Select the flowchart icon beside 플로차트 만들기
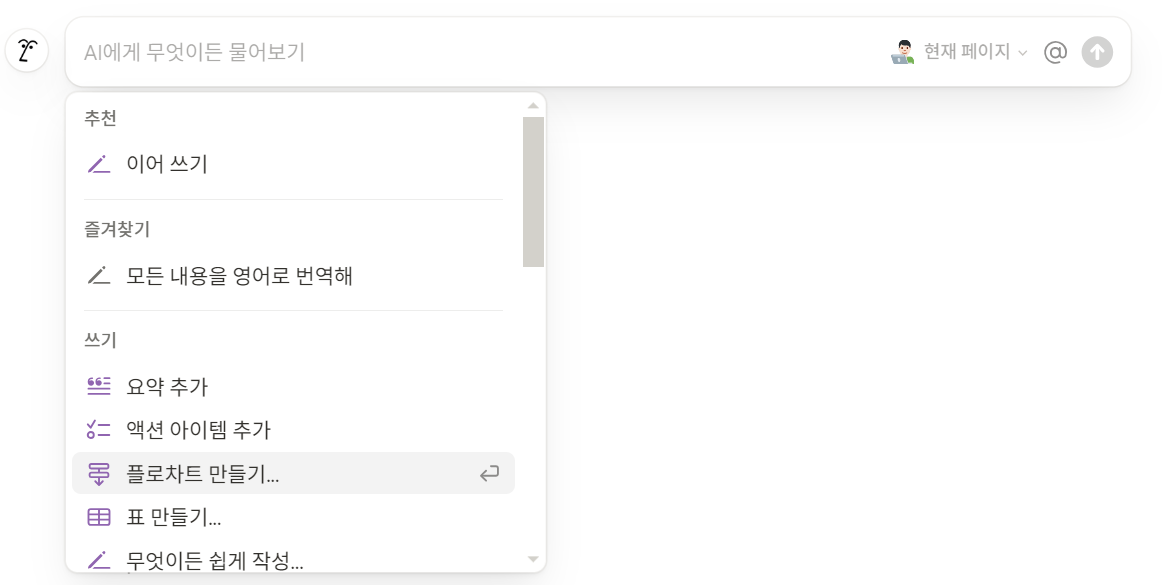The height and width of the screenshot is (585, 1162). tap(98, 473)
